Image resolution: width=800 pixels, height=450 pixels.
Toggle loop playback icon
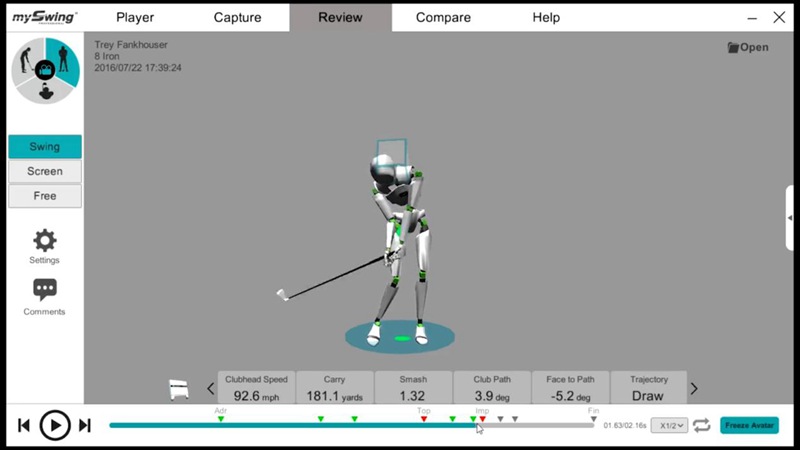(x=702, y=425)
